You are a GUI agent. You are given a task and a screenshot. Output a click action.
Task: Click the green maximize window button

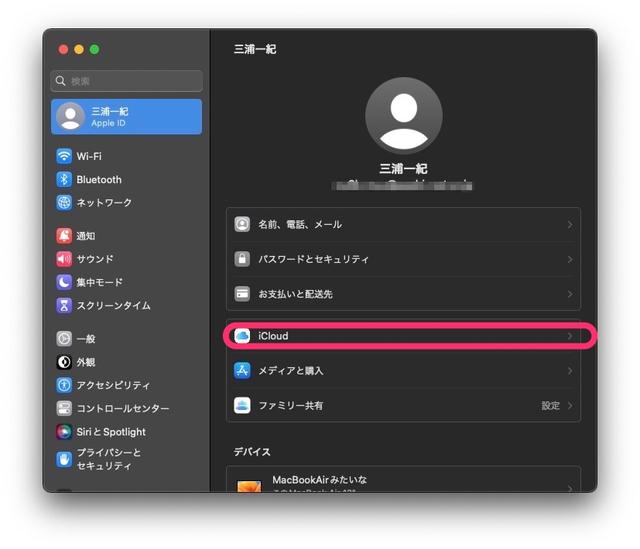(x=94, y=49)
